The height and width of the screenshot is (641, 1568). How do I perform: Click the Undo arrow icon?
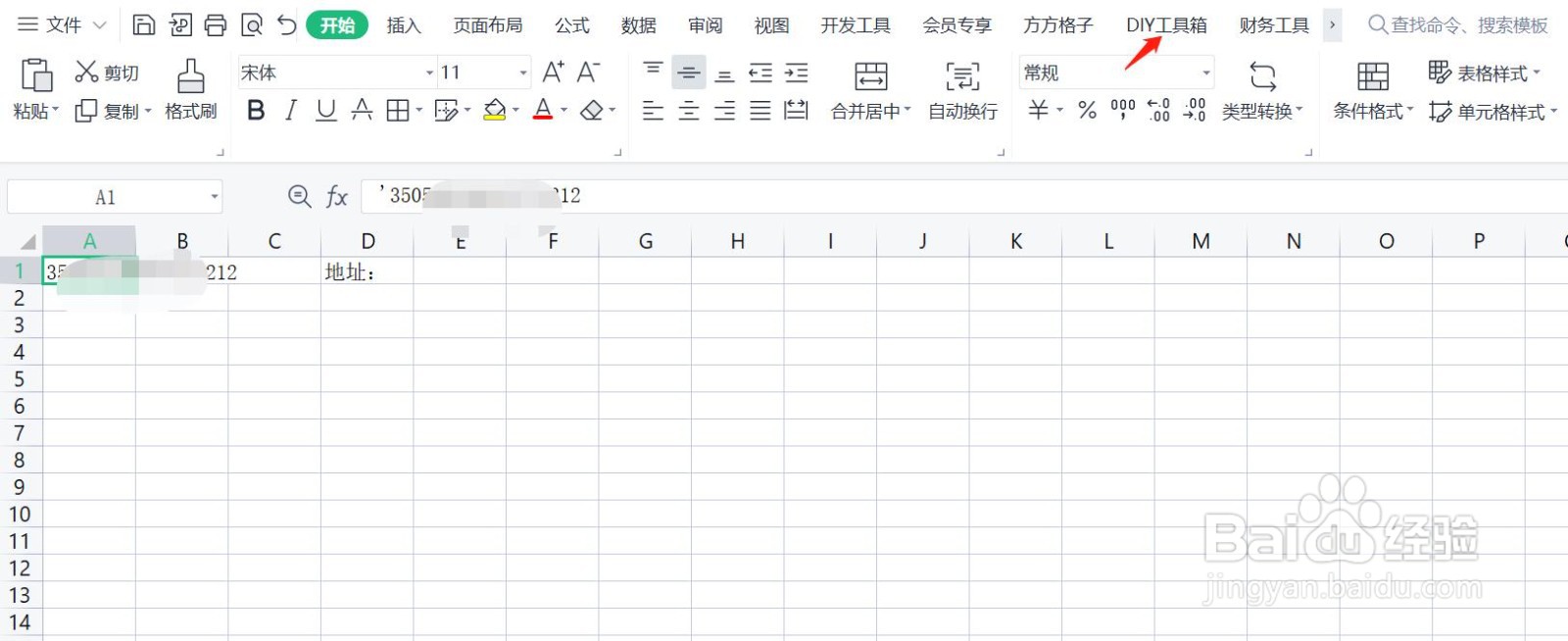click(286, 25)
